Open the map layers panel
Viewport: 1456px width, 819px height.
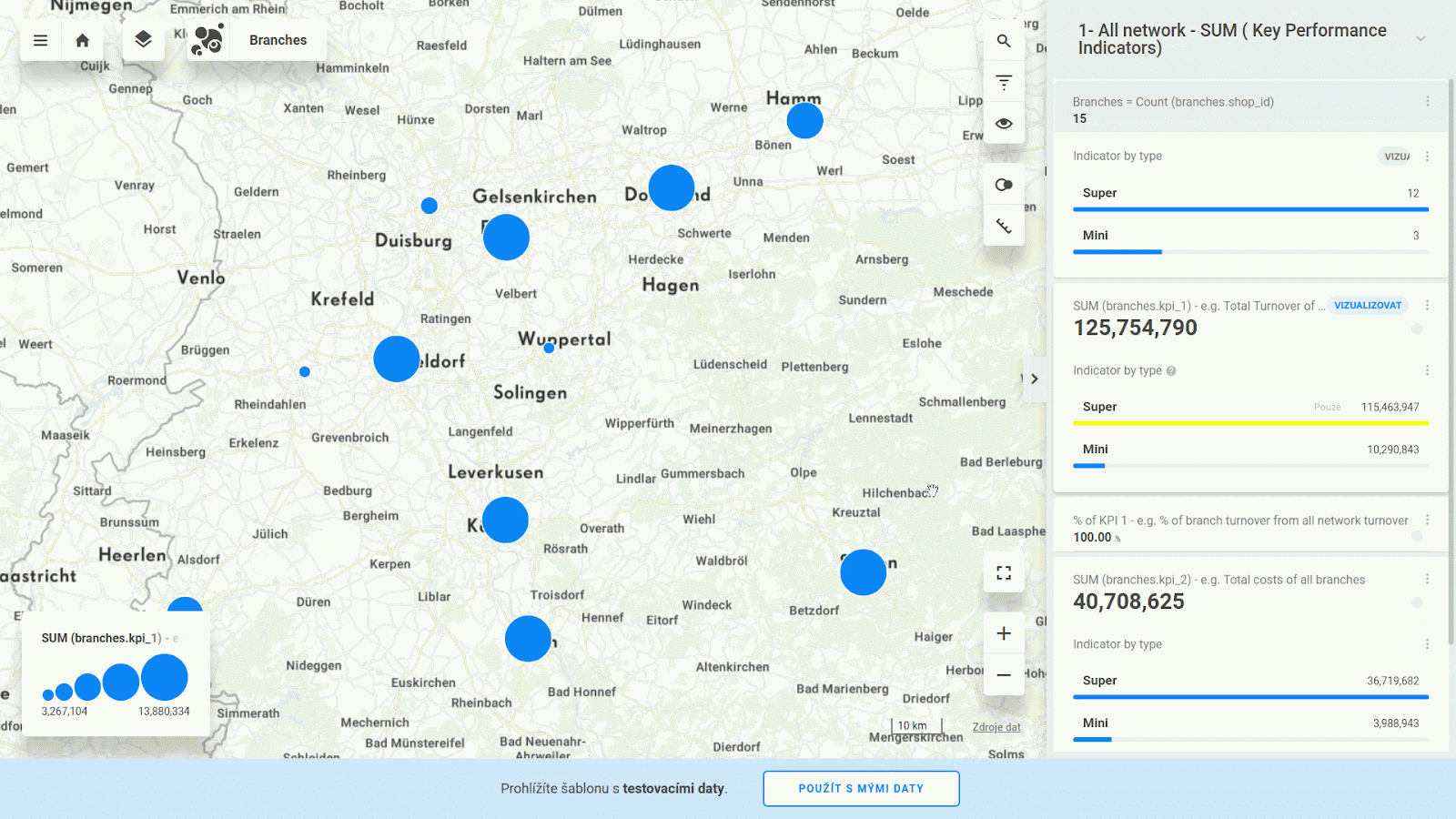(x=143, y=40)
